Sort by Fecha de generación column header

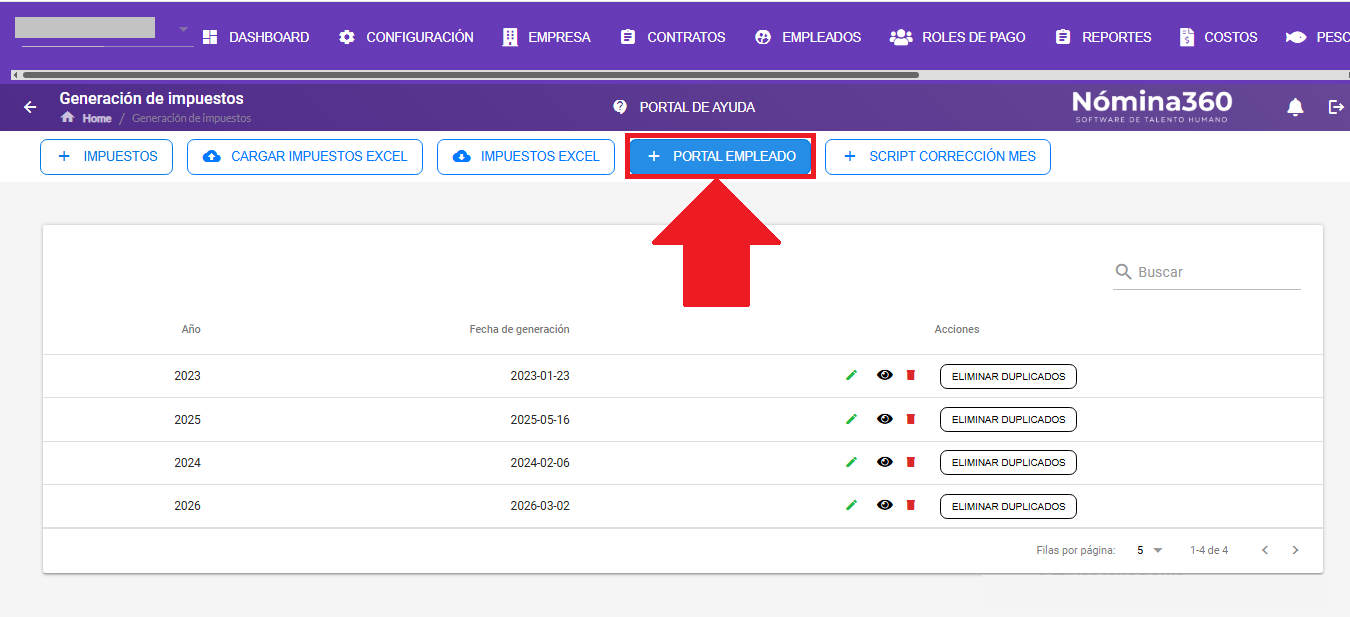pyautogui.click(x=519, y=329)
